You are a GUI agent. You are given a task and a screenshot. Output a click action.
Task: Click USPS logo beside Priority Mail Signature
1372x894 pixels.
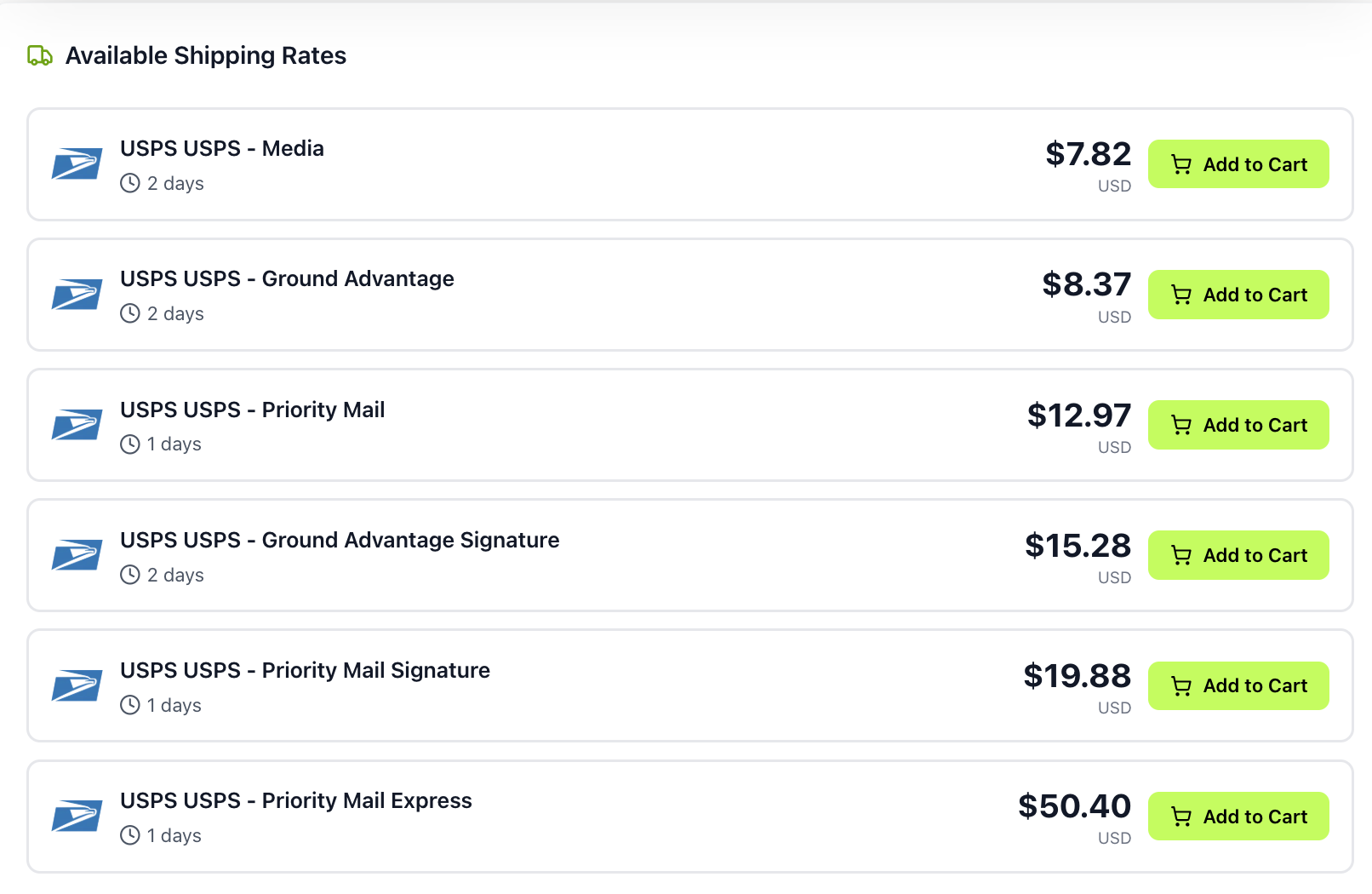[77, 685]
